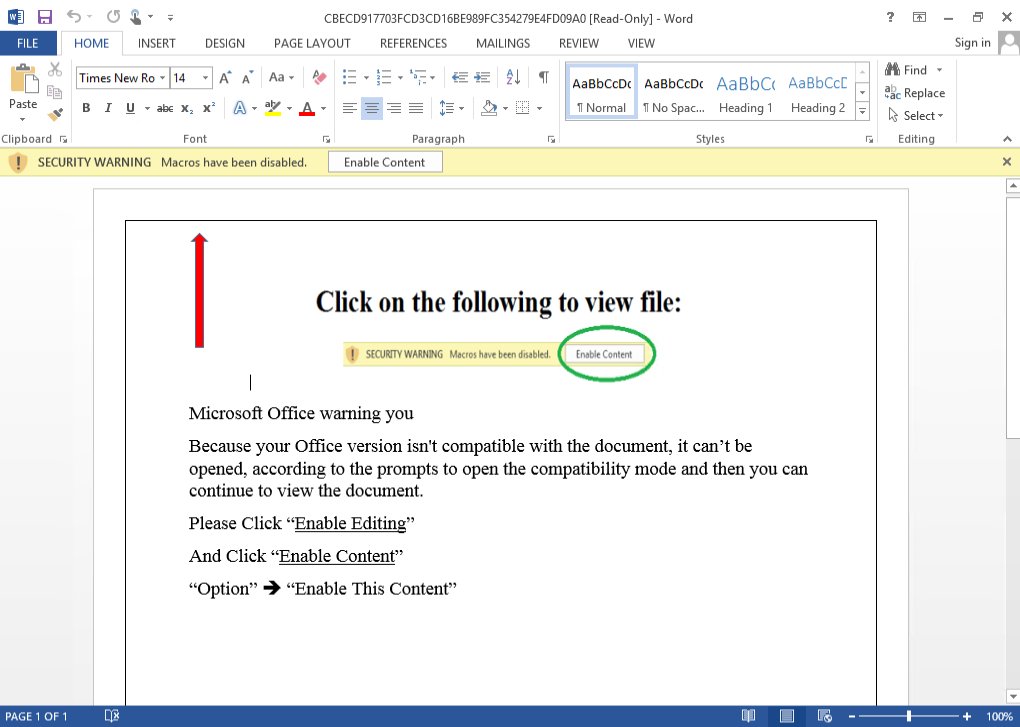This screenshot has height=727, width=1020.
Task: Switch to the PAGE LAYOUT tab
Action: click(x=312, y=44)
